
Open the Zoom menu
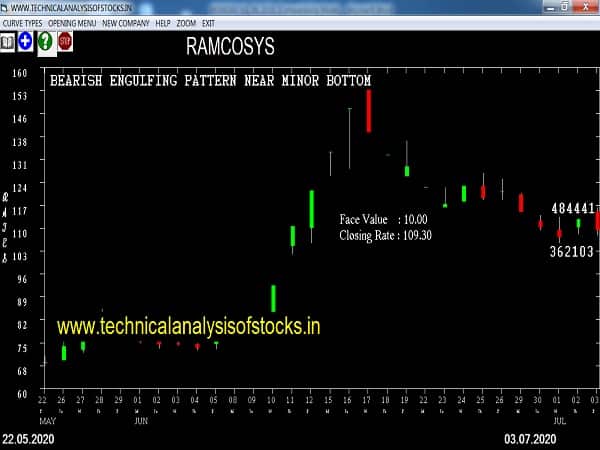(187, 22)
